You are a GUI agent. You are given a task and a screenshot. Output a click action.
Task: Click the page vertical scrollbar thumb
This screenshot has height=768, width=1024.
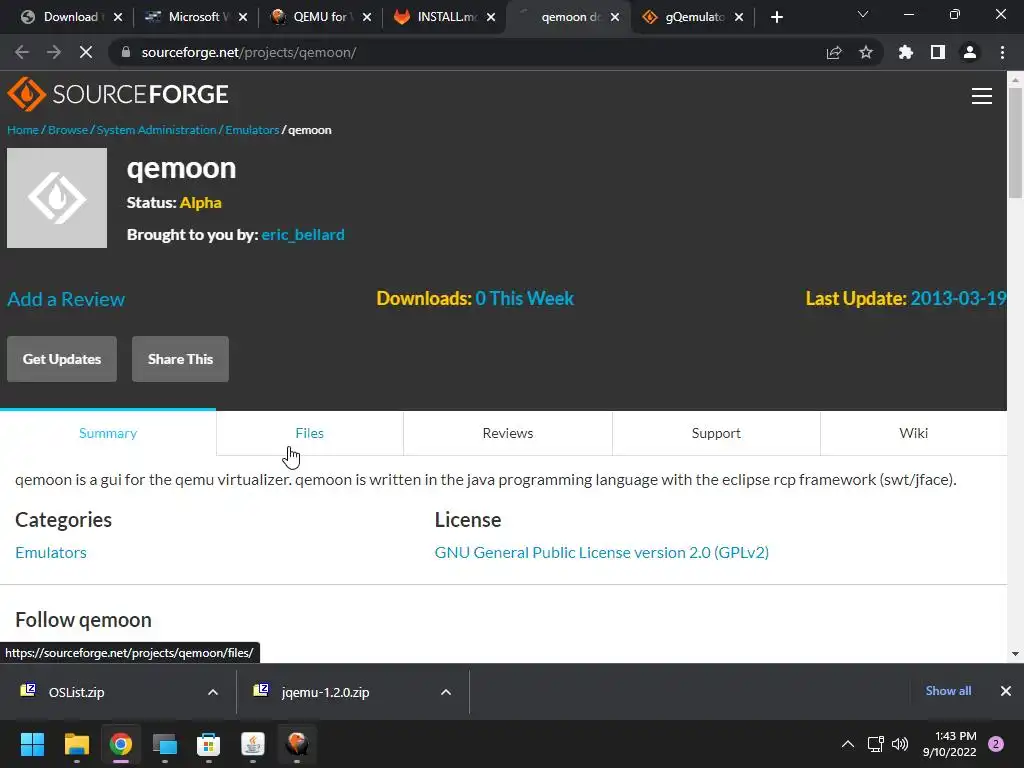pyautogui.click(x=1015, y=142)
